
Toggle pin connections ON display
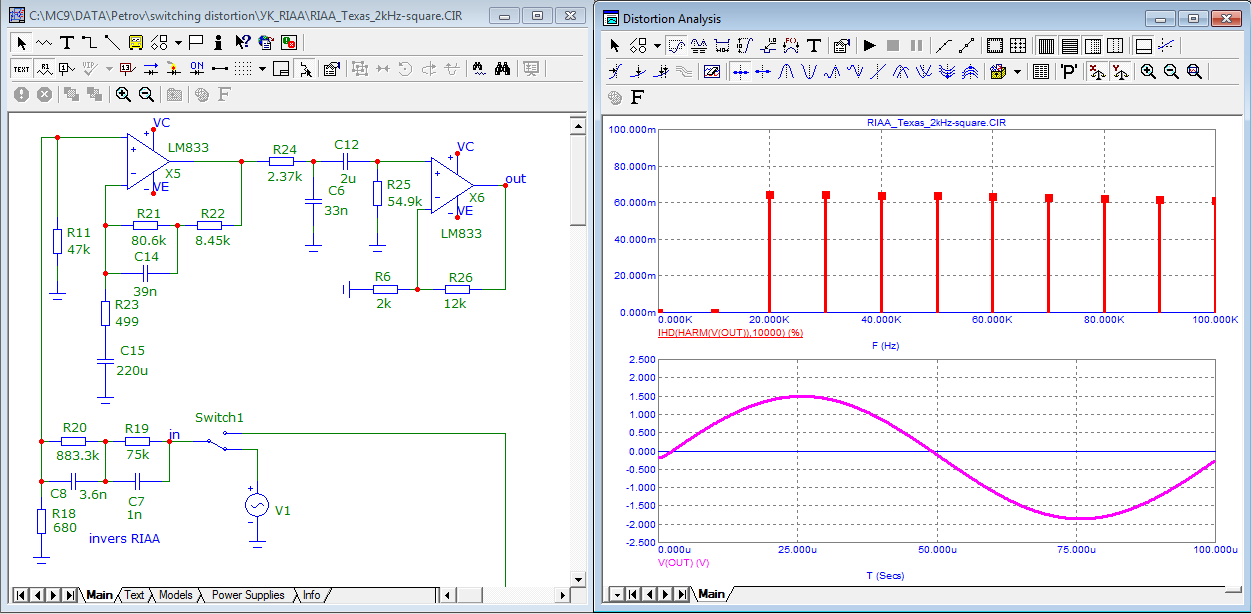197,68
